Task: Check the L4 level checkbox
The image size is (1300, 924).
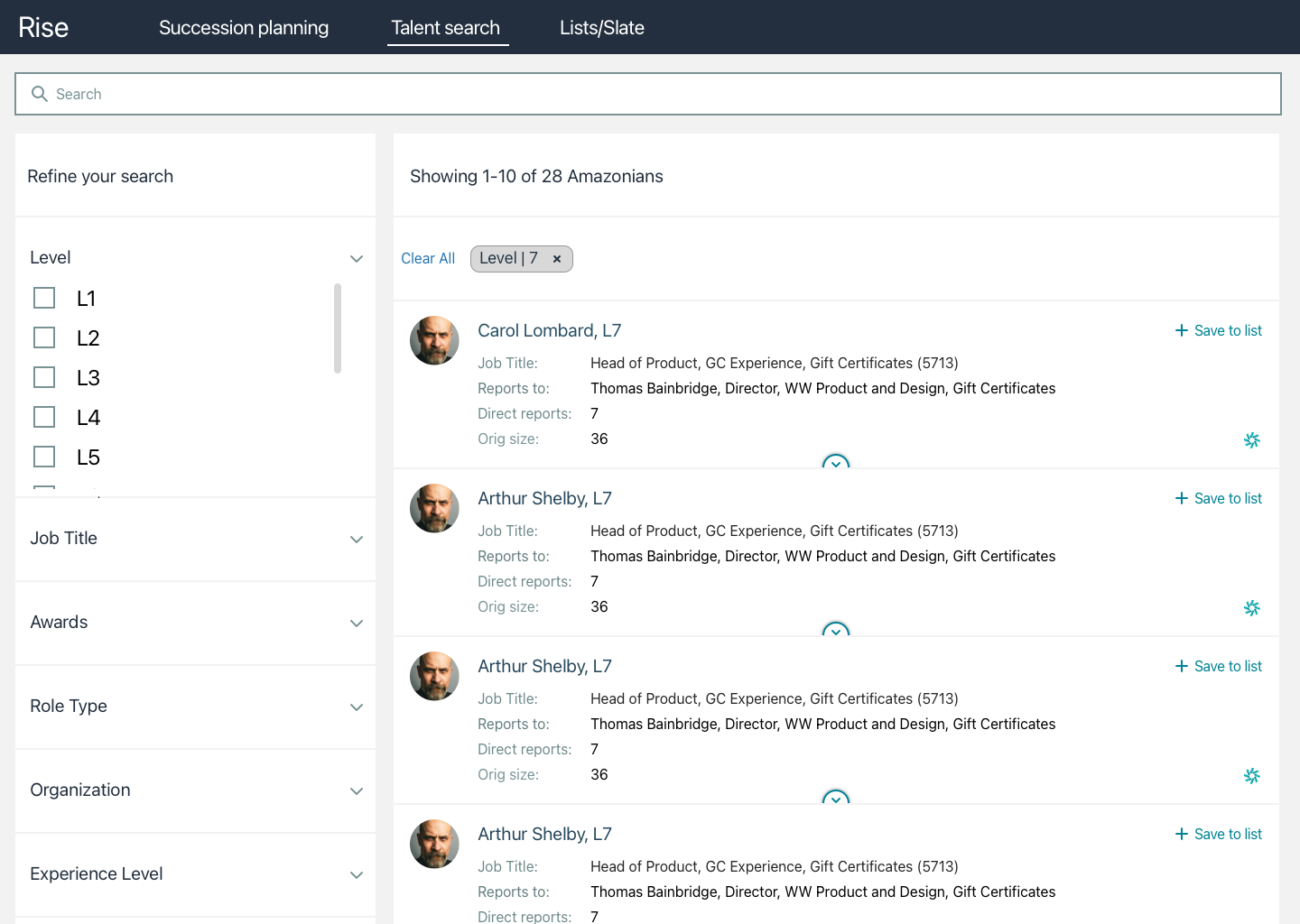Action: pos(44,417)
